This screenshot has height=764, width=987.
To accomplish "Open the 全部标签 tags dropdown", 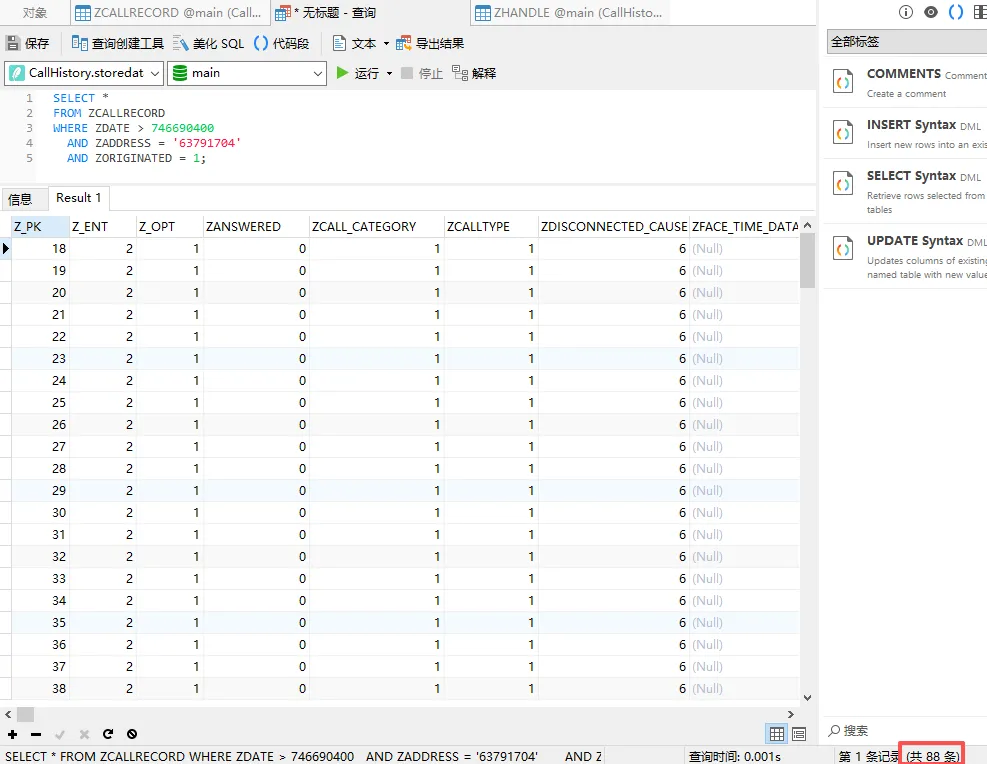I will 906,42.
